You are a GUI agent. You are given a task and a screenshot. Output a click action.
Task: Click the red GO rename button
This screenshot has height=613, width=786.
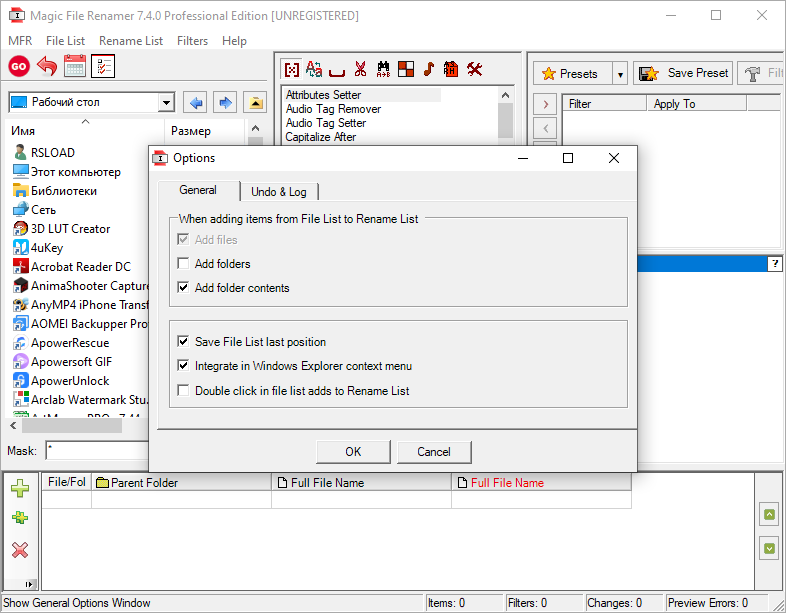tap(19, 66)
